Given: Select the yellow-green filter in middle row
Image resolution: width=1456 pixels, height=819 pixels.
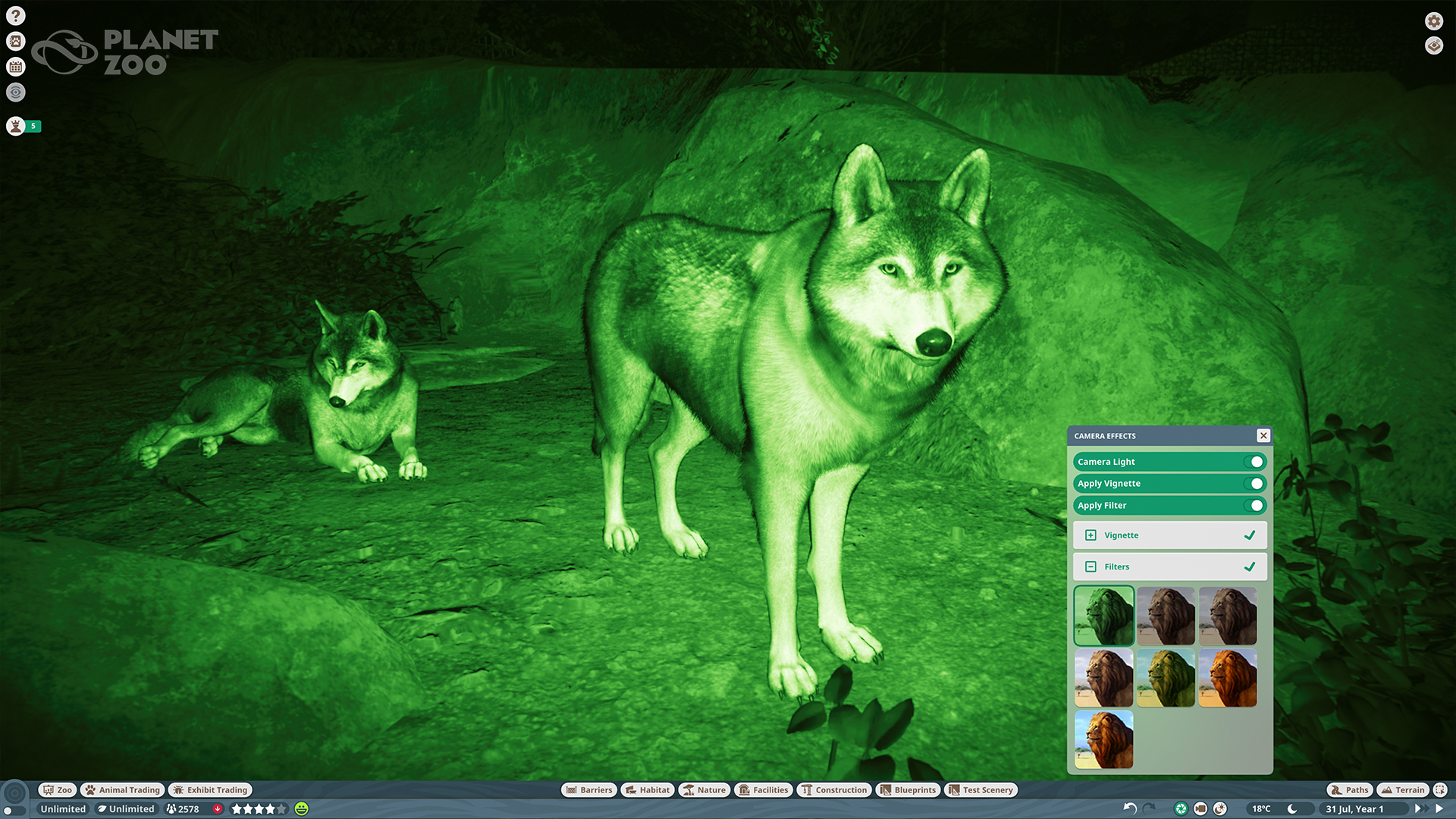Looking at the screenshot, I should (x=1166, y=678).
